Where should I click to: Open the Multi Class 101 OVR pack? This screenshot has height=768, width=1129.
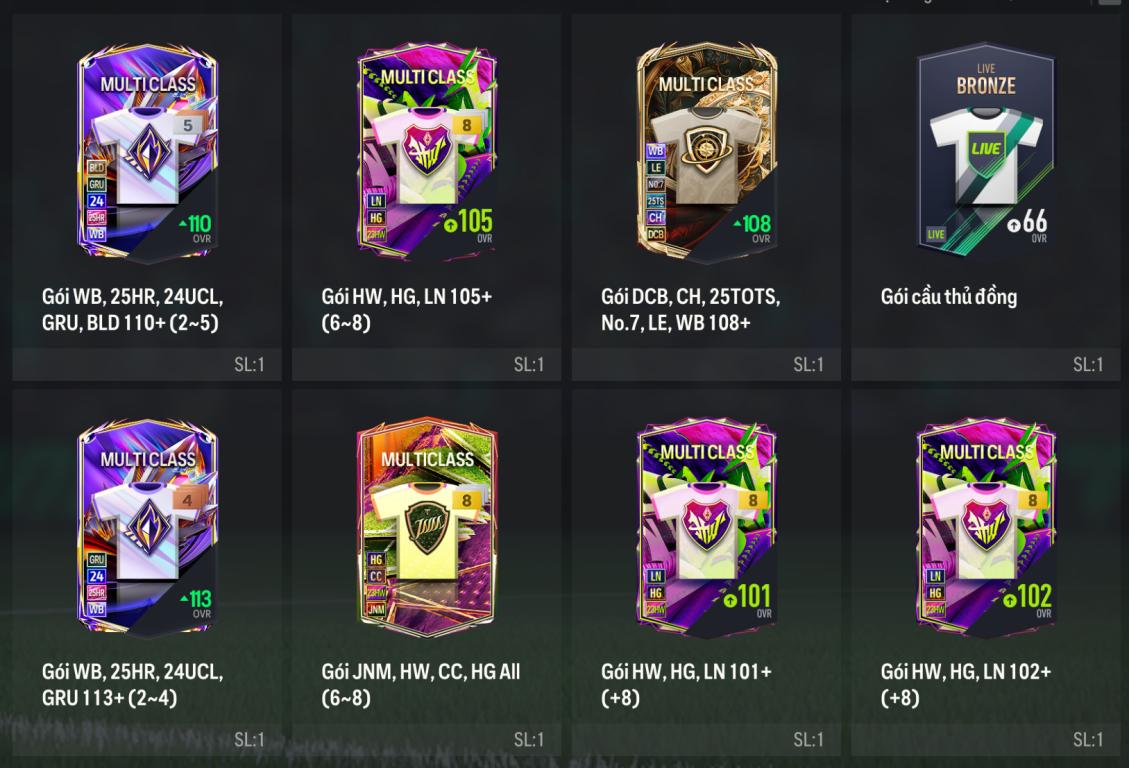point(706,527)
